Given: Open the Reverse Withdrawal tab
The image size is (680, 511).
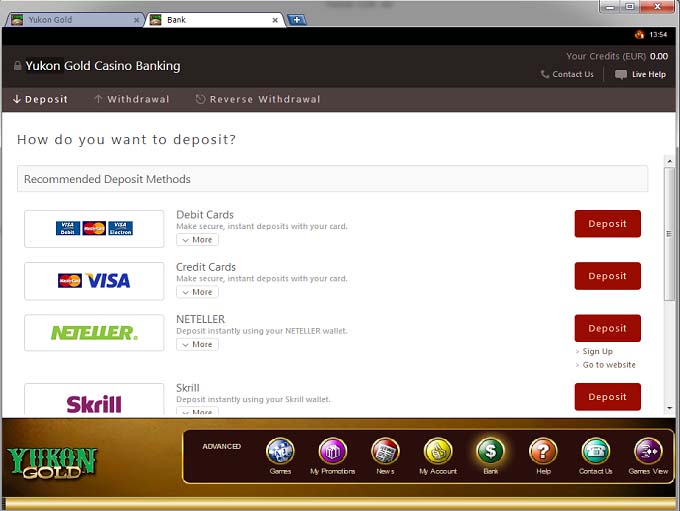Looking at the screenshot, I should 258,100.
